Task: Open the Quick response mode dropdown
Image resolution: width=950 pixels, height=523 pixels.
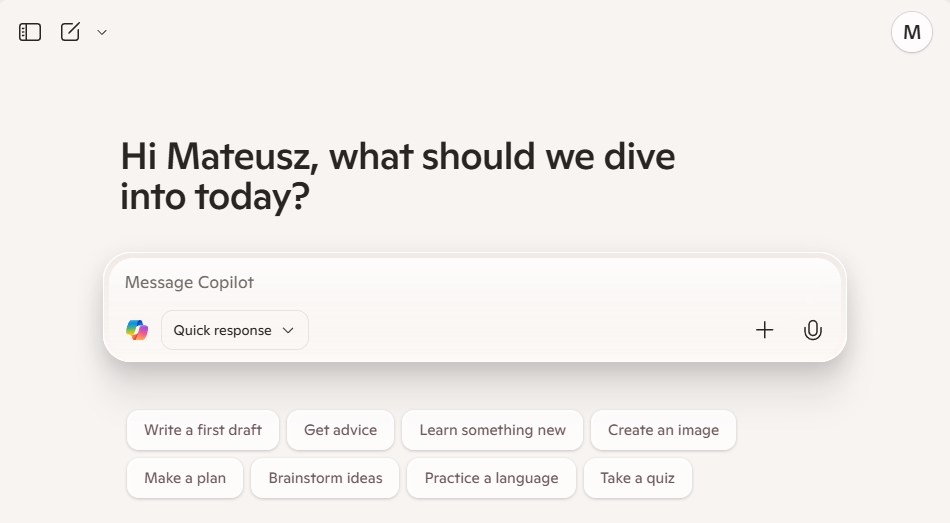Action: click(x=234, y=330)
